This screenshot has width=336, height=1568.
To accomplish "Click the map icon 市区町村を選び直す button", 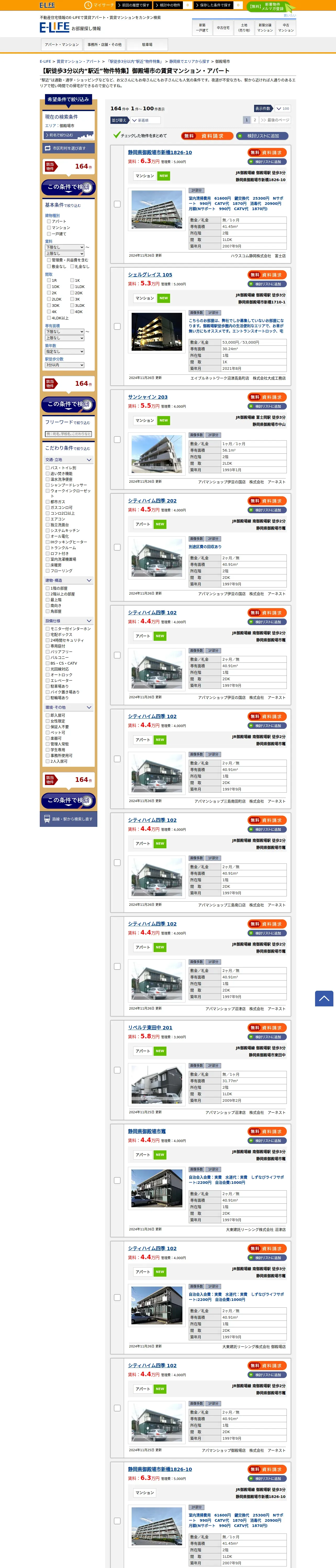I will pyautogui.click(x=68, y=148).
